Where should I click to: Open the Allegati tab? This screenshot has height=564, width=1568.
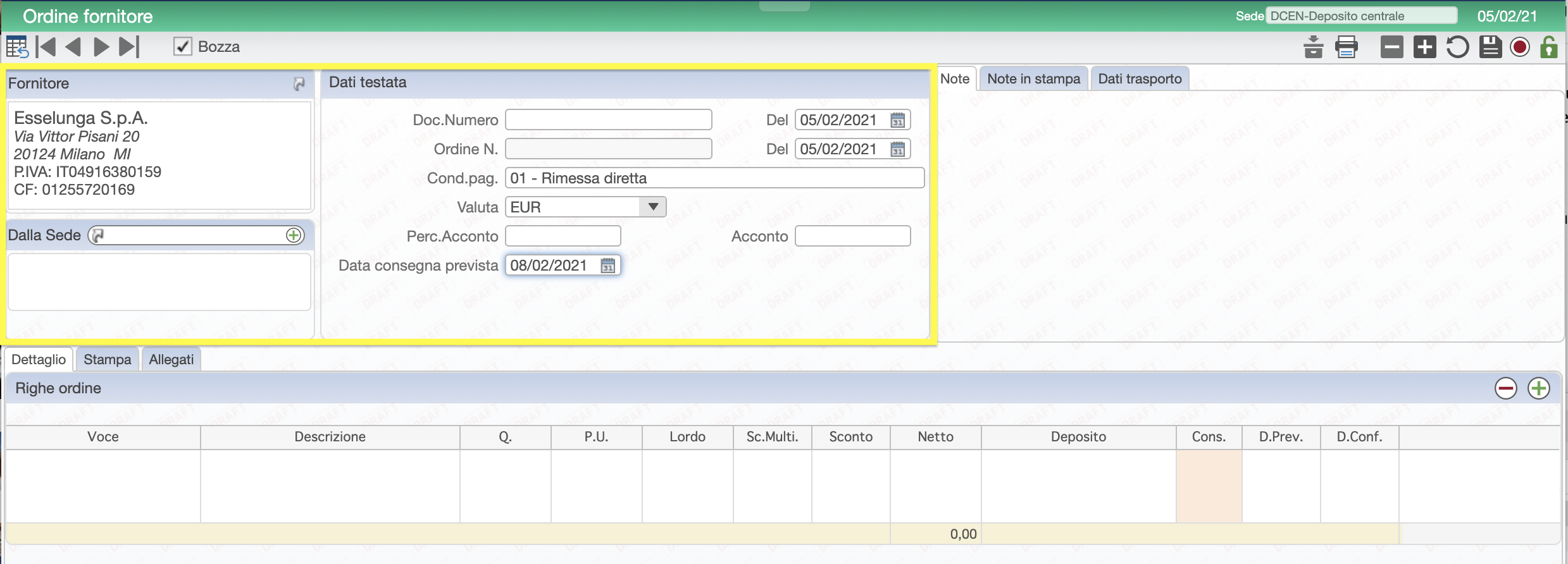pos(171,360)
